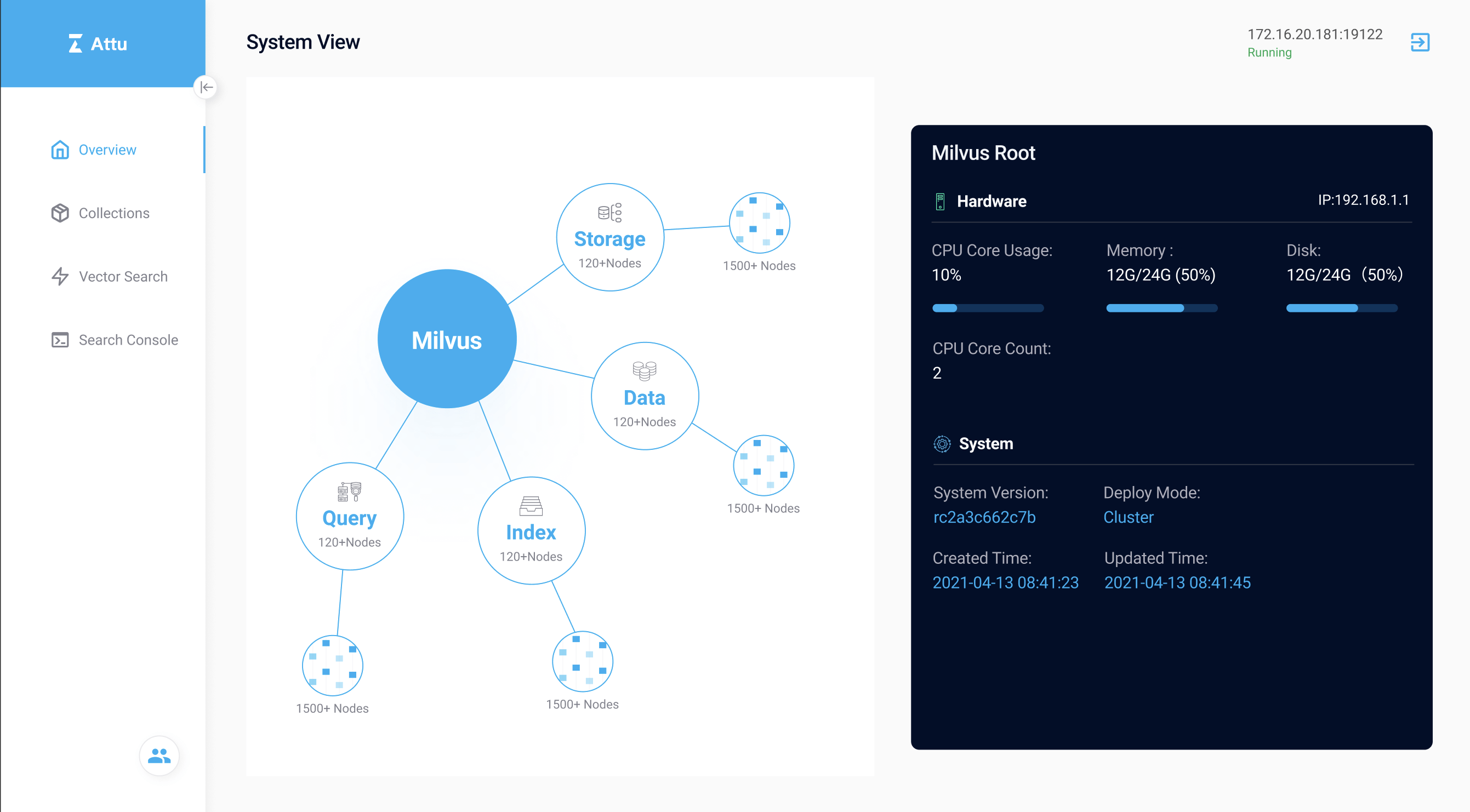This screenshot has width=1470, height=812.
Task: Click the Attu logo icon
Action: click(75, 43)
